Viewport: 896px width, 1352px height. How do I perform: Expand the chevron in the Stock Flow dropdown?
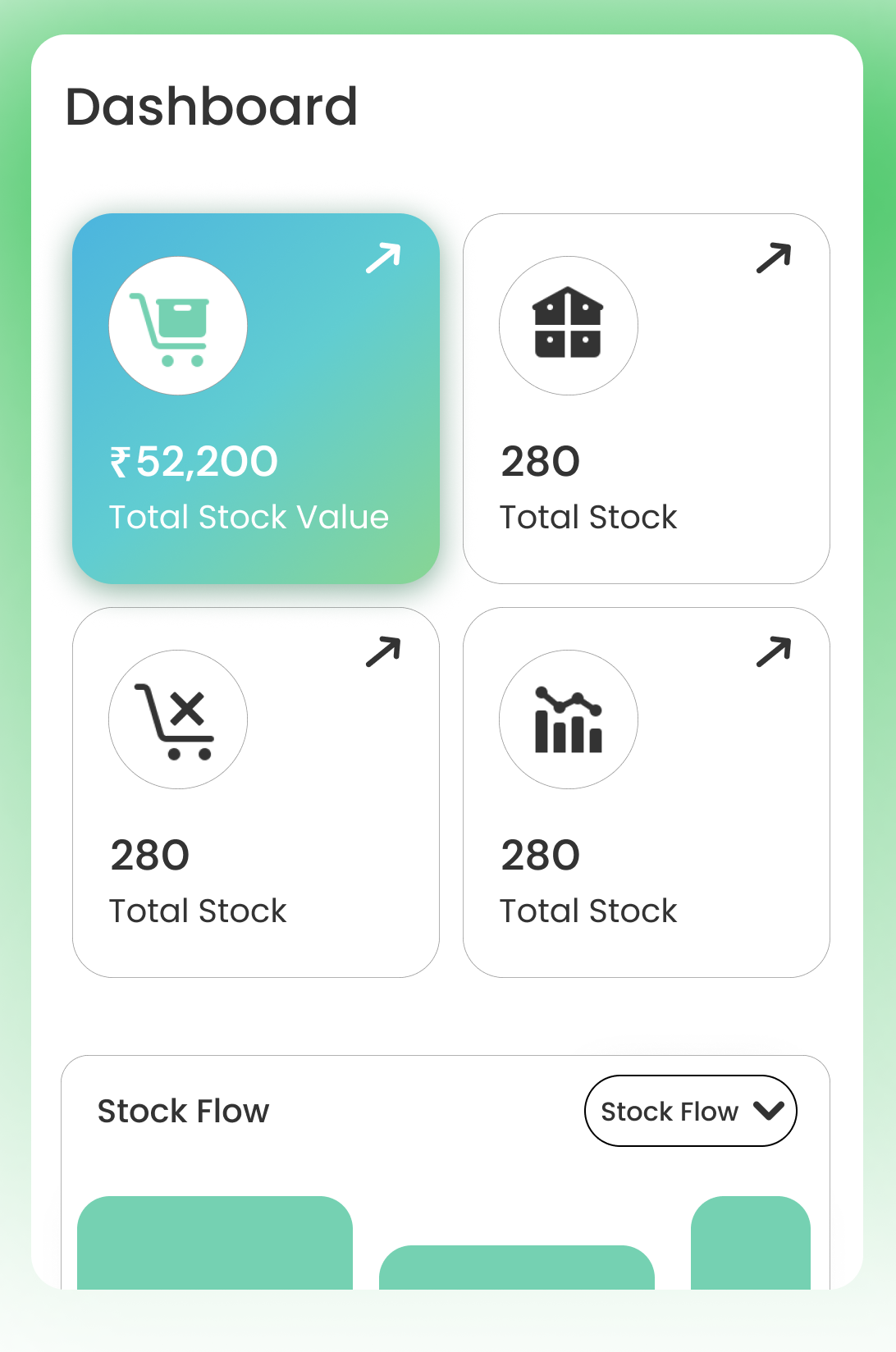(769, 1111)
